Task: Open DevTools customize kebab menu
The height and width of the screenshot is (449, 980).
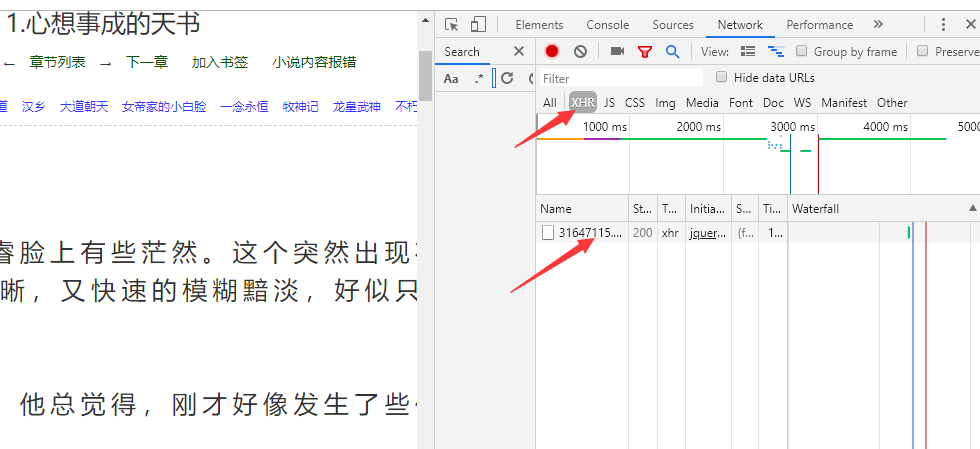Action: pos(944,24)
